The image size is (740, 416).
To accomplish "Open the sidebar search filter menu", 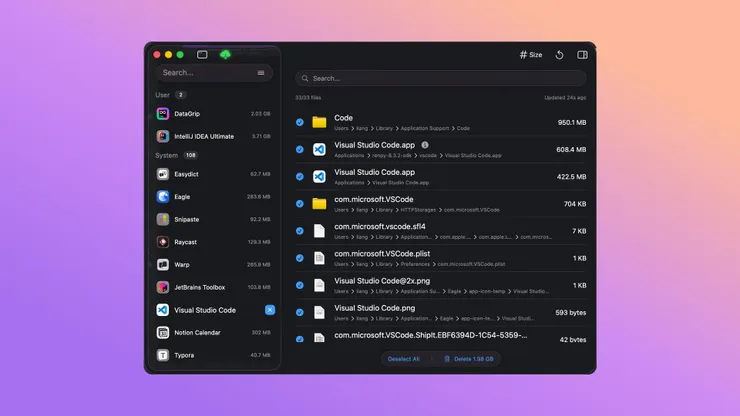I will point(262,73).
